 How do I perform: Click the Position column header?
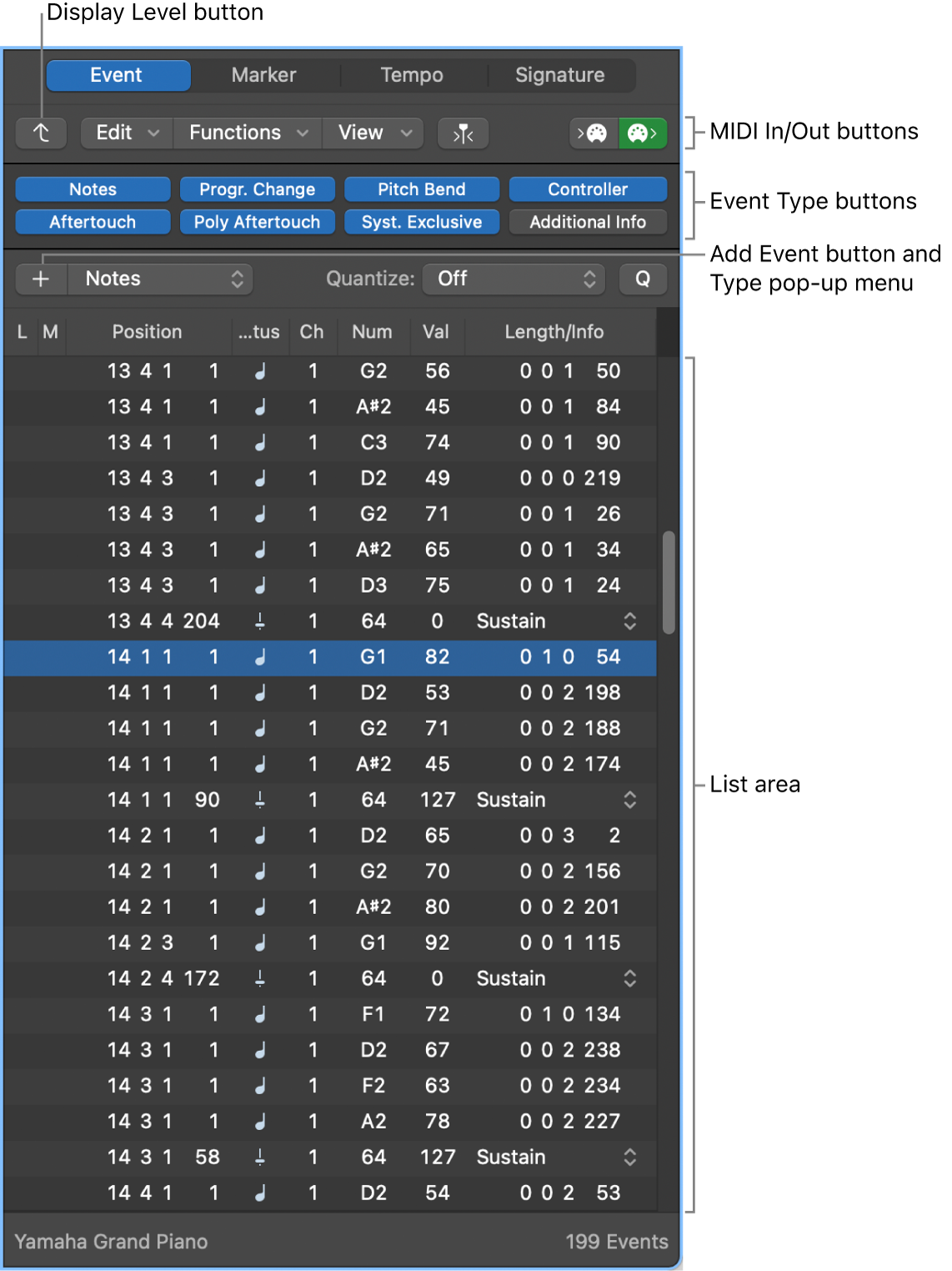point(147,332)
